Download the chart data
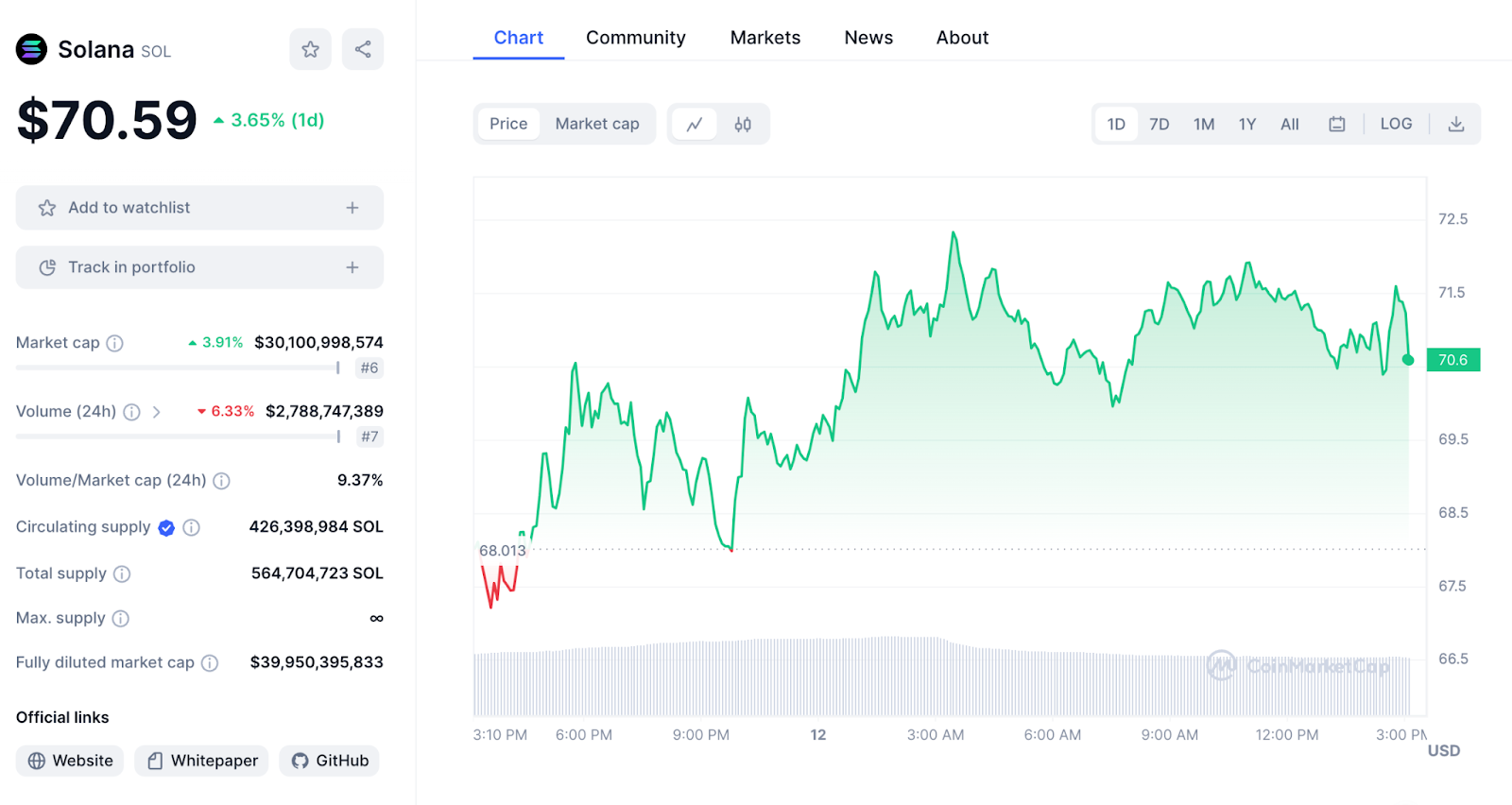Screen dimensions: 1512x805 1455,125
